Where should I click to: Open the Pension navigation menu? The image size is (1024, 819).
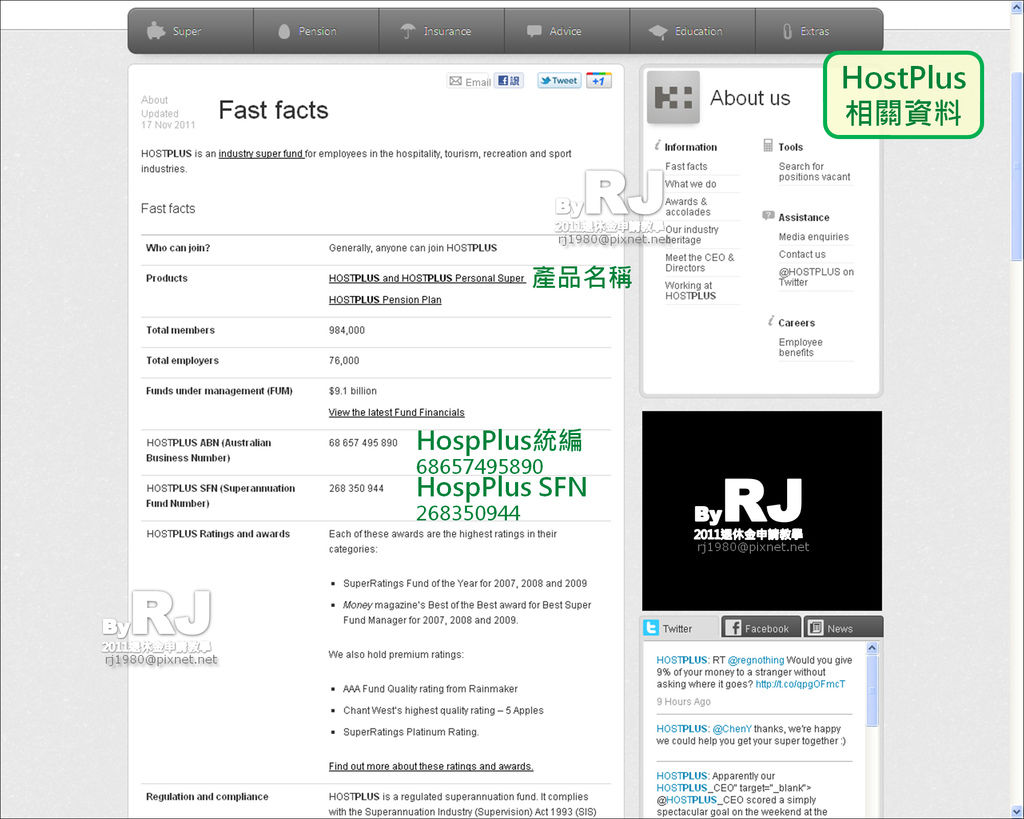tap(316, 31)
